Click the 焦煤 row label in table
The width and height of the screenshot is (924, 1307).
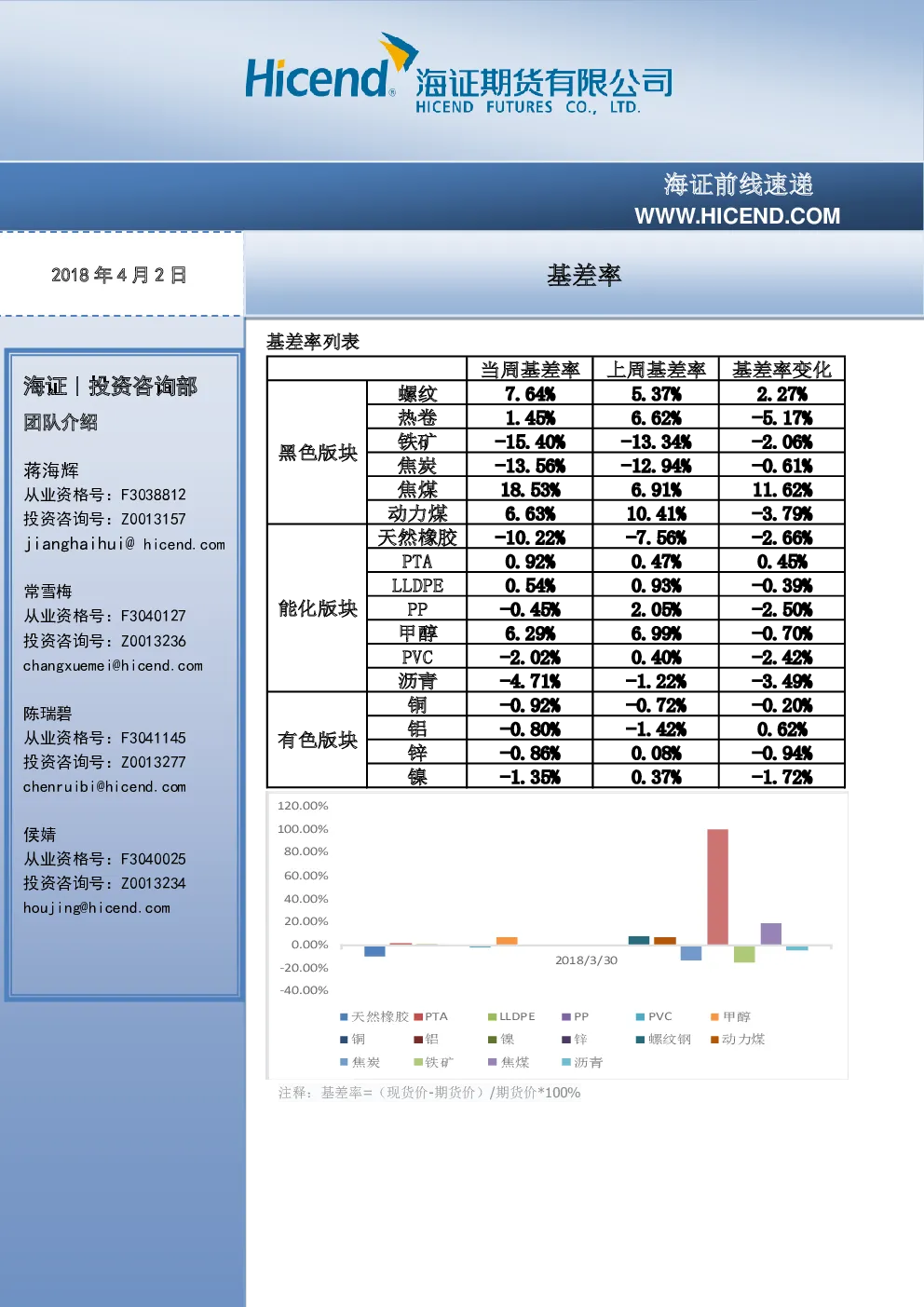tap(417, 489)
